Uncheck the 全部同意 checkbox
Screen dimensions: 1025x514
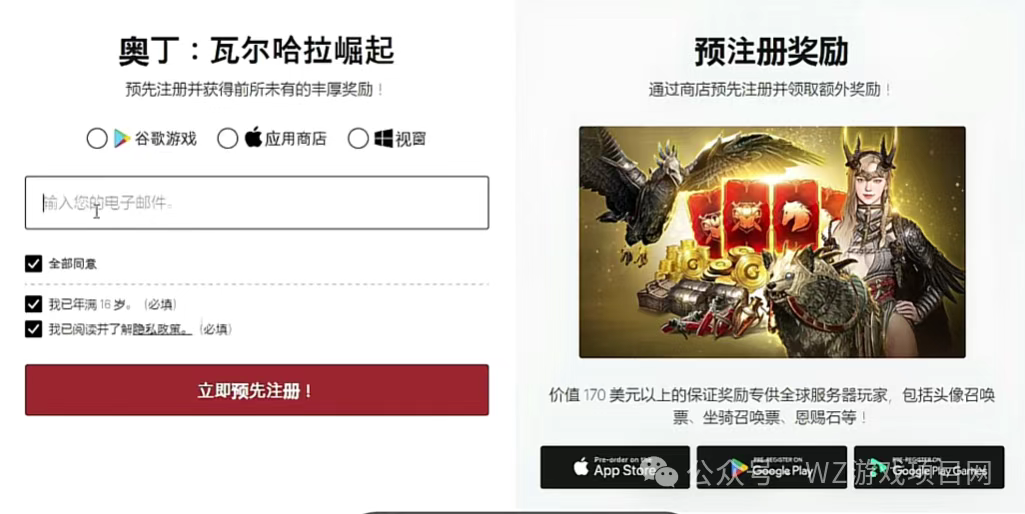point(33,264)
